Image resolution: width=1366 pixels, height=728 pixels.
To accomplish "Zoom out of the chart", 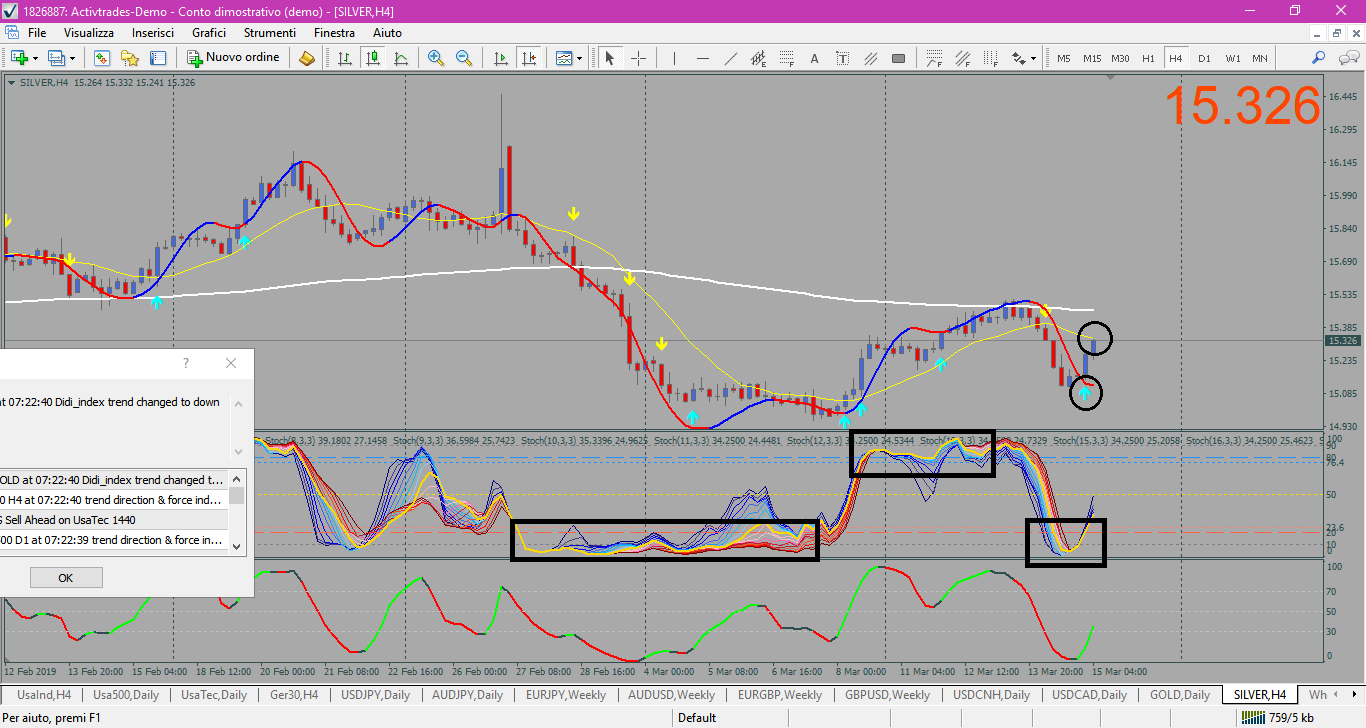I will [464, 58].
